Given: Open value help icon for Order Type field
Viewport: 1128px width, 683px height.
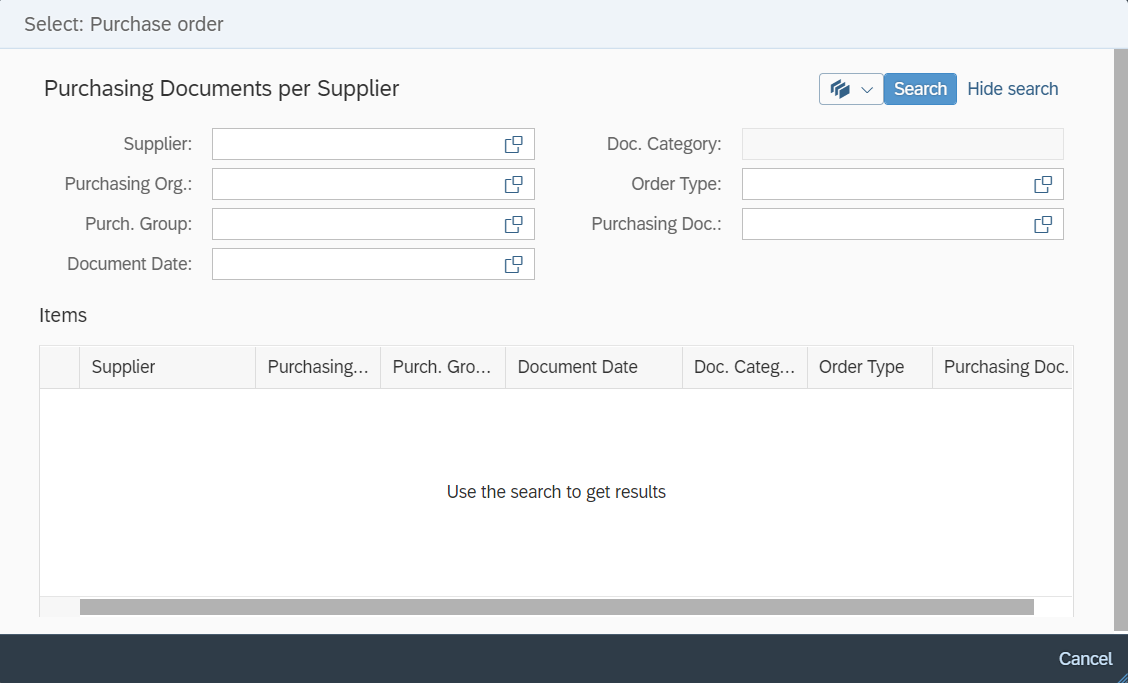Looking at the screenshot, I should tap(1042, 184).
